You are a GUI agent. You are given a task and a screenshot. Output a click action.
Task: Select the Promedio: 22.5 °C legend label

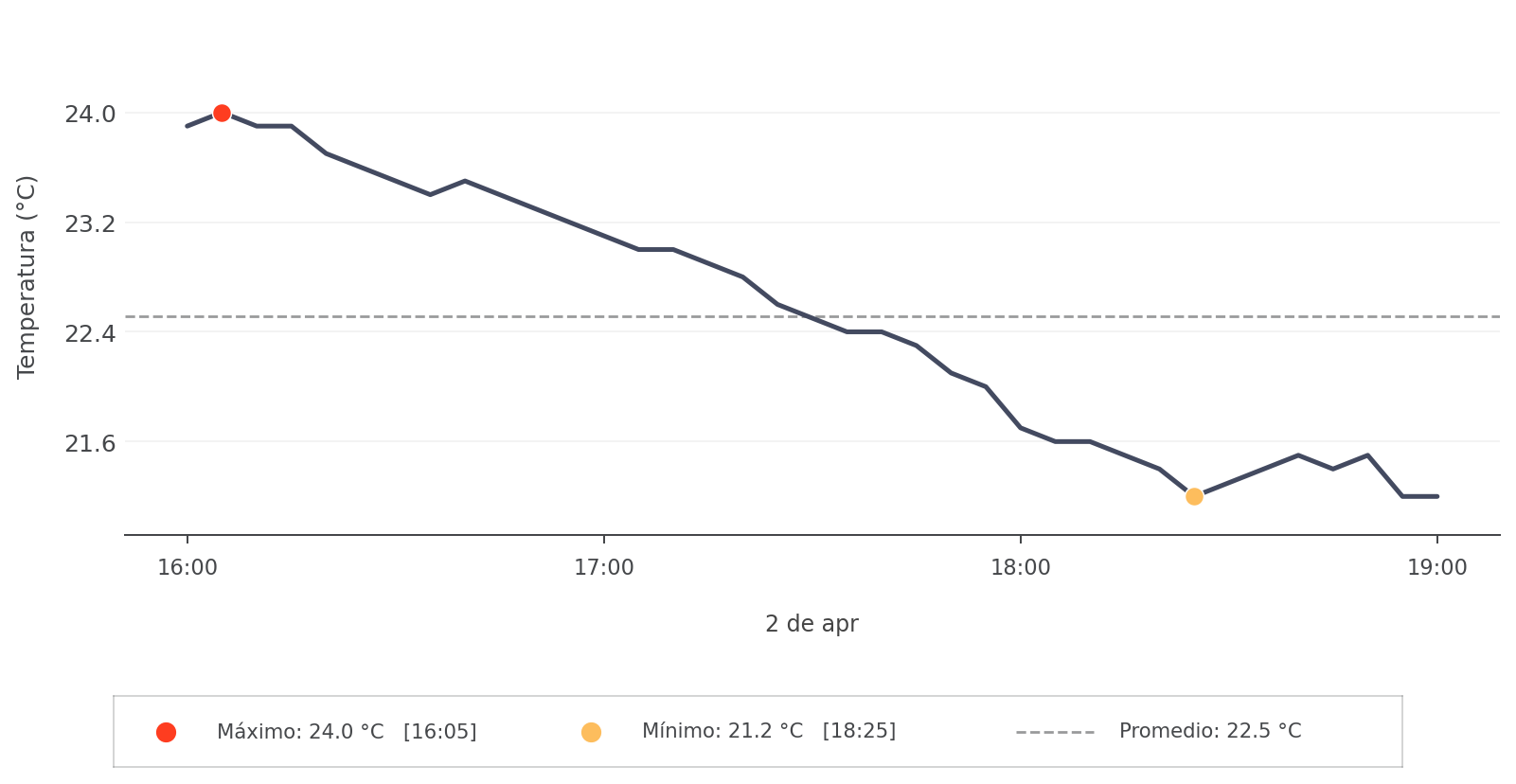coord(1210,731)
